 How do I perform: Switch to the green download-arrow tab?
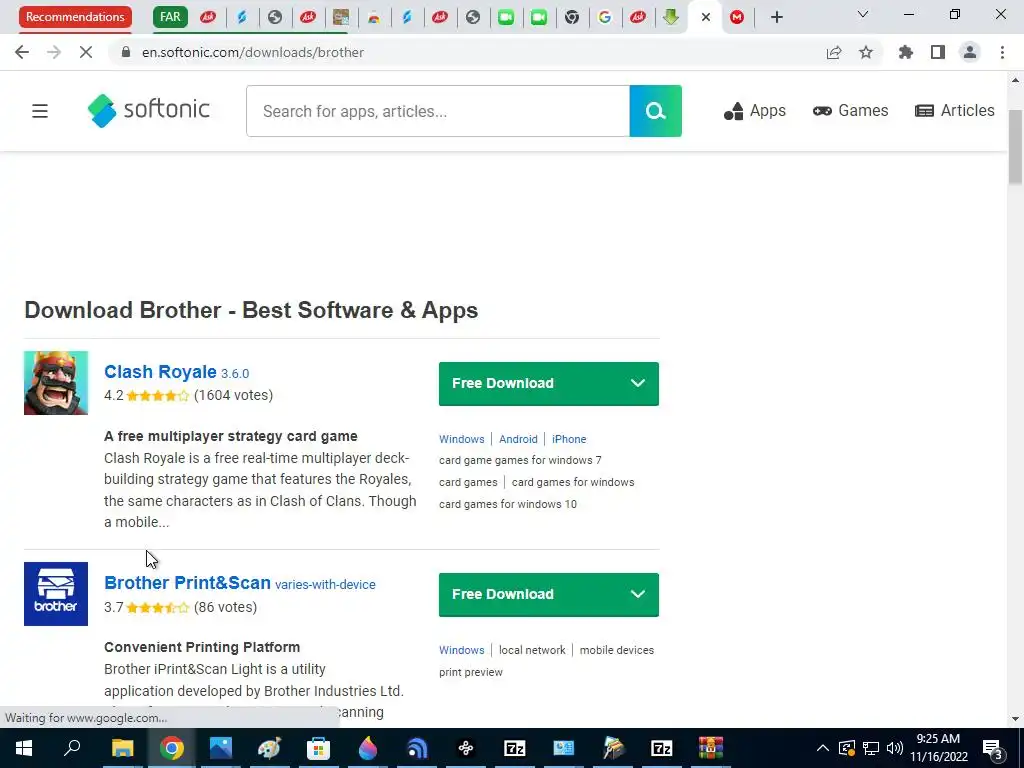[671, 17]
